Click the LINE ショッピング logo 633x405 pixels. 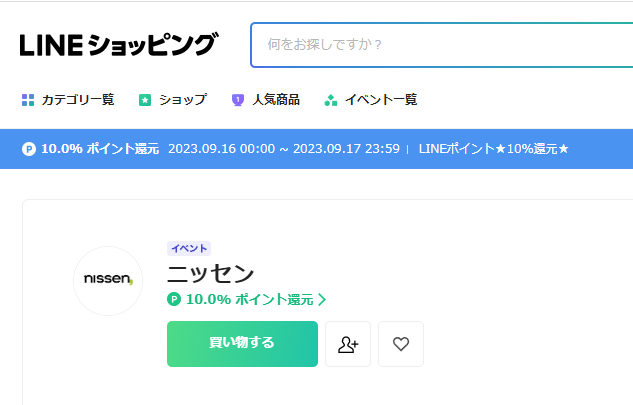pyautogui.click(x=119, y=45)
